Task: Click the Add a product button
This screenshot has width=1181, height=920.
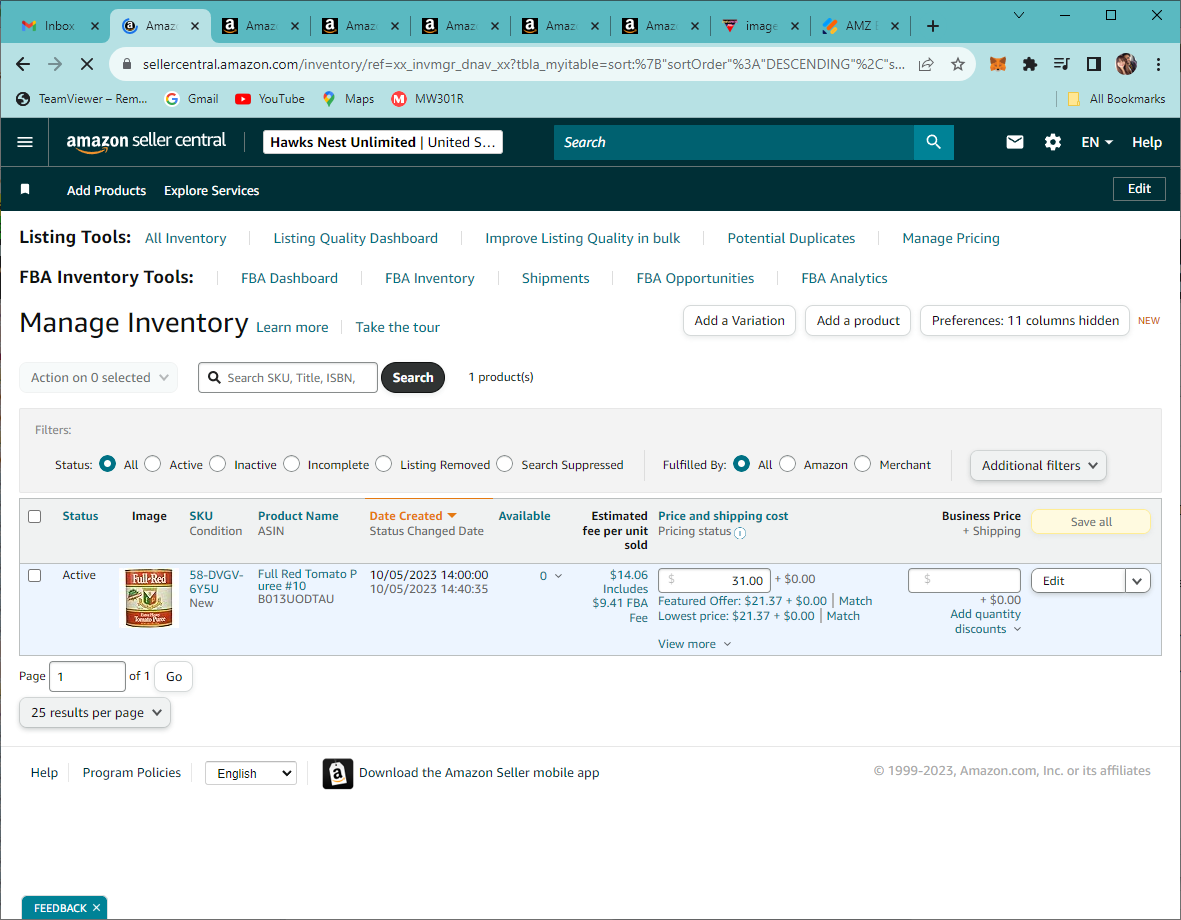Action: 858,320
